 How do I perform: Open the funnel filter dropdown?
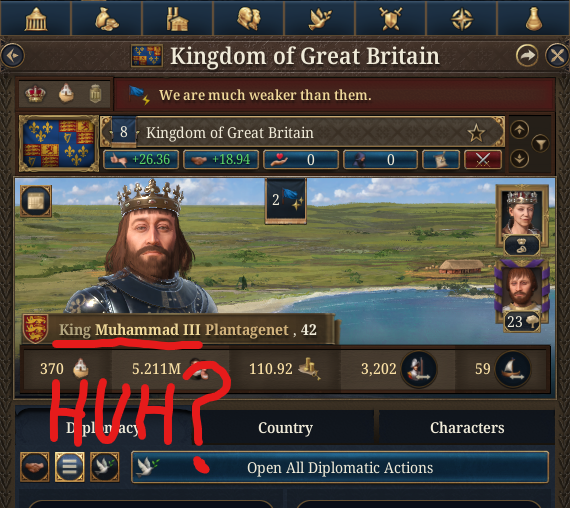point(541,144)
